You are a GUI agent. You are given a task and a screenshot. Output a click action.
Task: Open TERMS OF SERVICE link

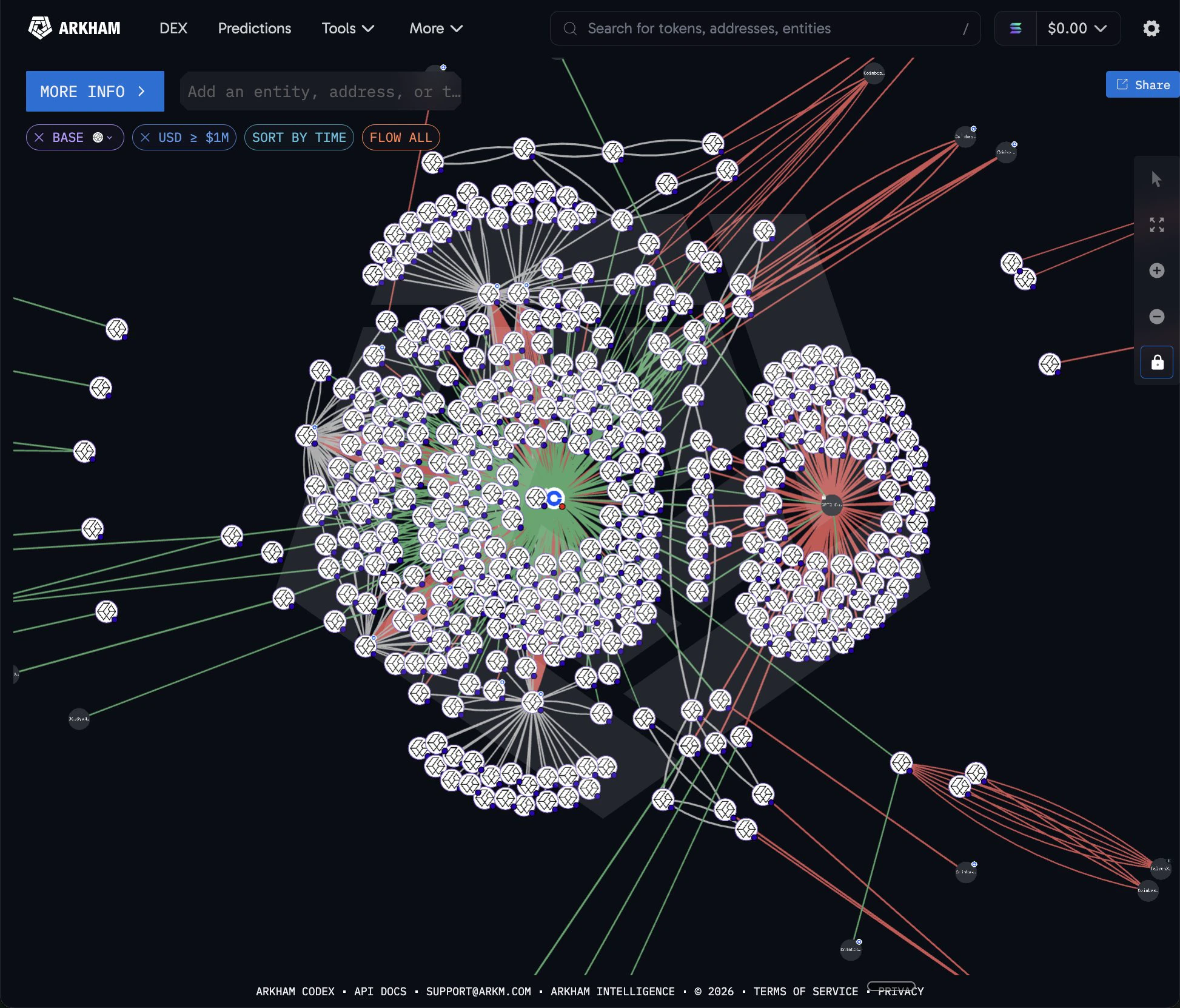click(806, 991)
